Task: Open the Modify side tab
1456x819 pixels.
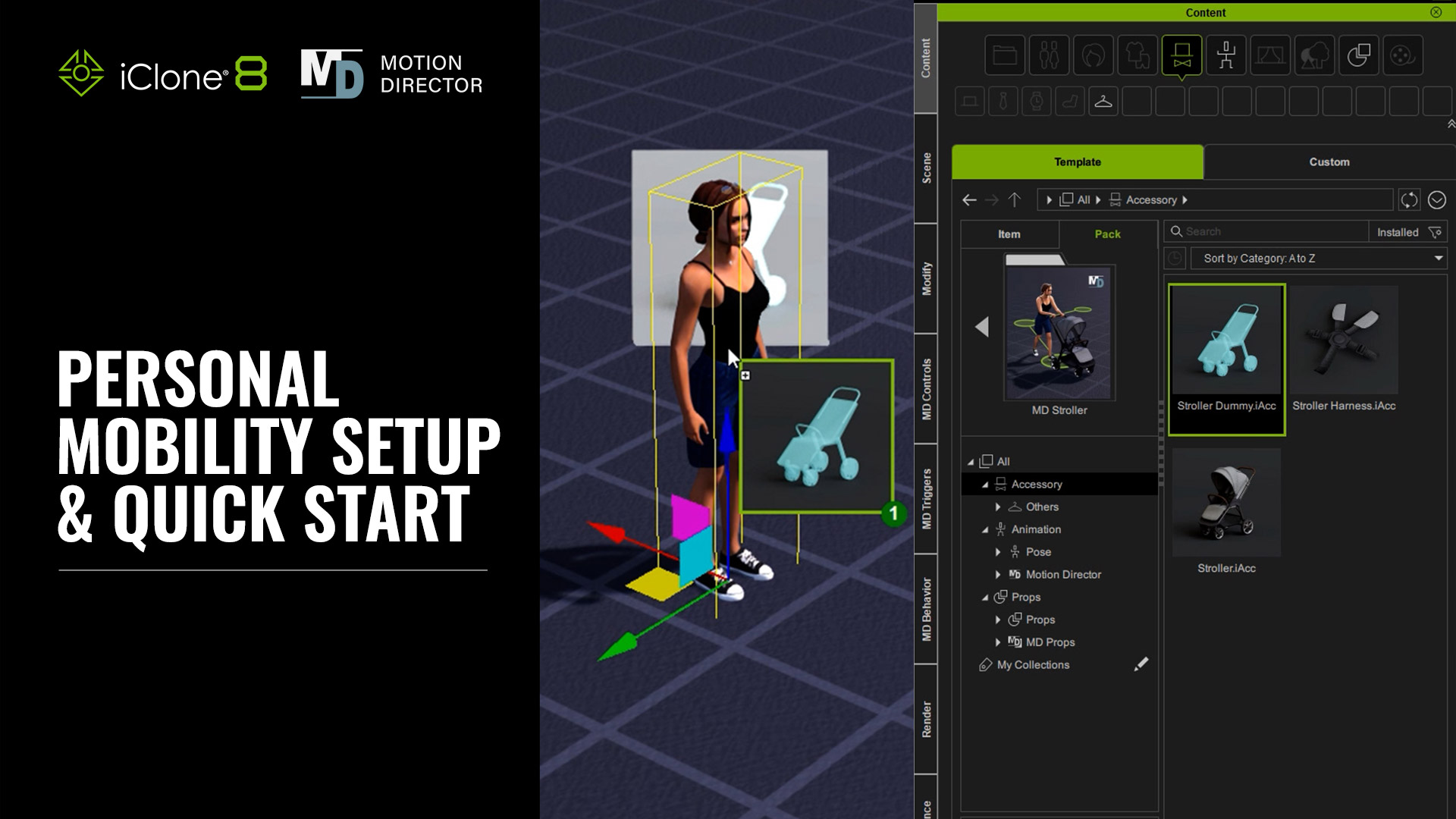Action: pos(926,279)
